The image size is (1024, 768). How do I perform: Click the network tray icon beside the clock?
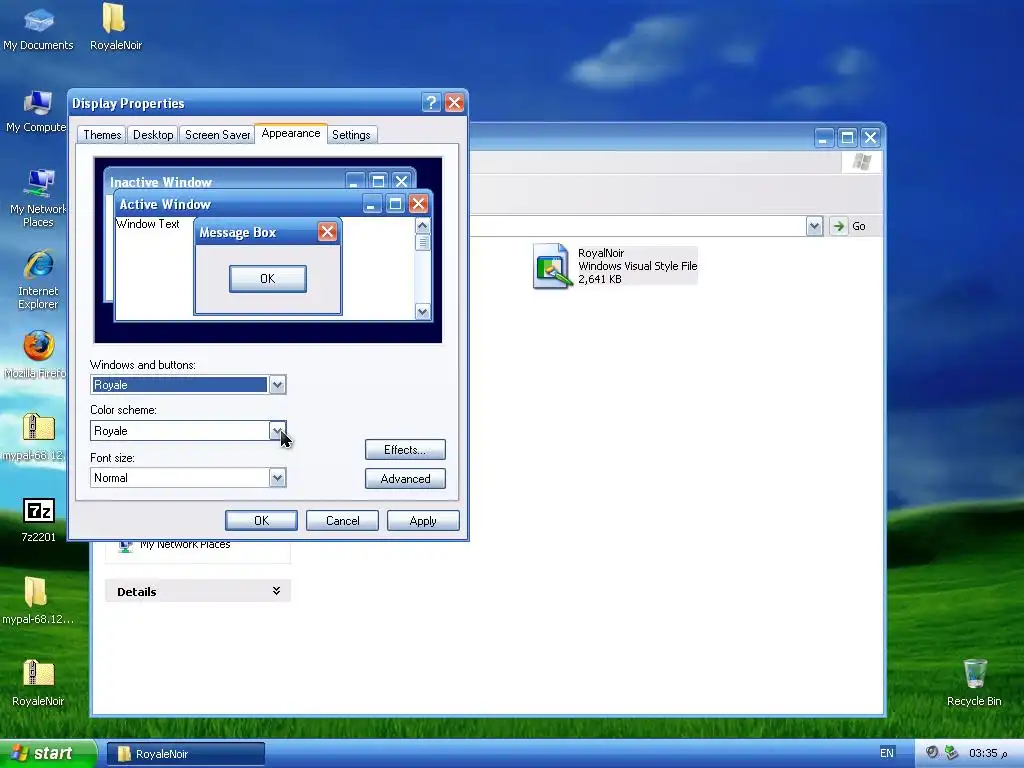point(952,752)
